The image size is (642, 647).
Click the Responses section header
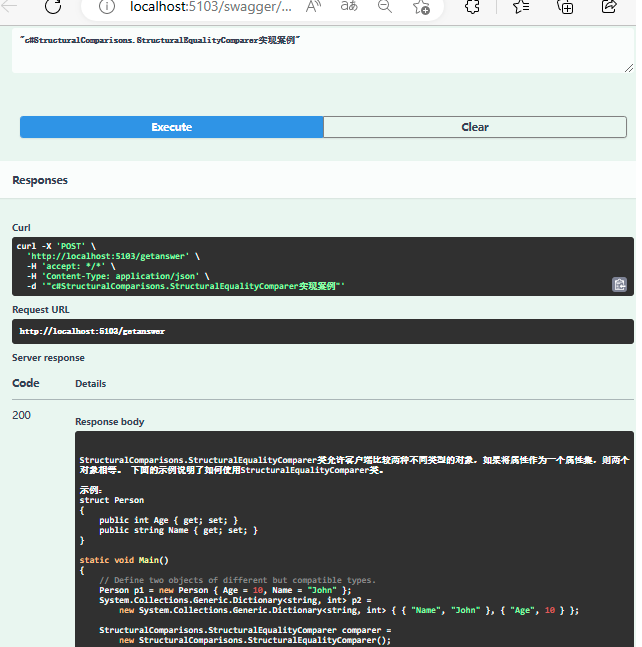[x=40, y=180]
